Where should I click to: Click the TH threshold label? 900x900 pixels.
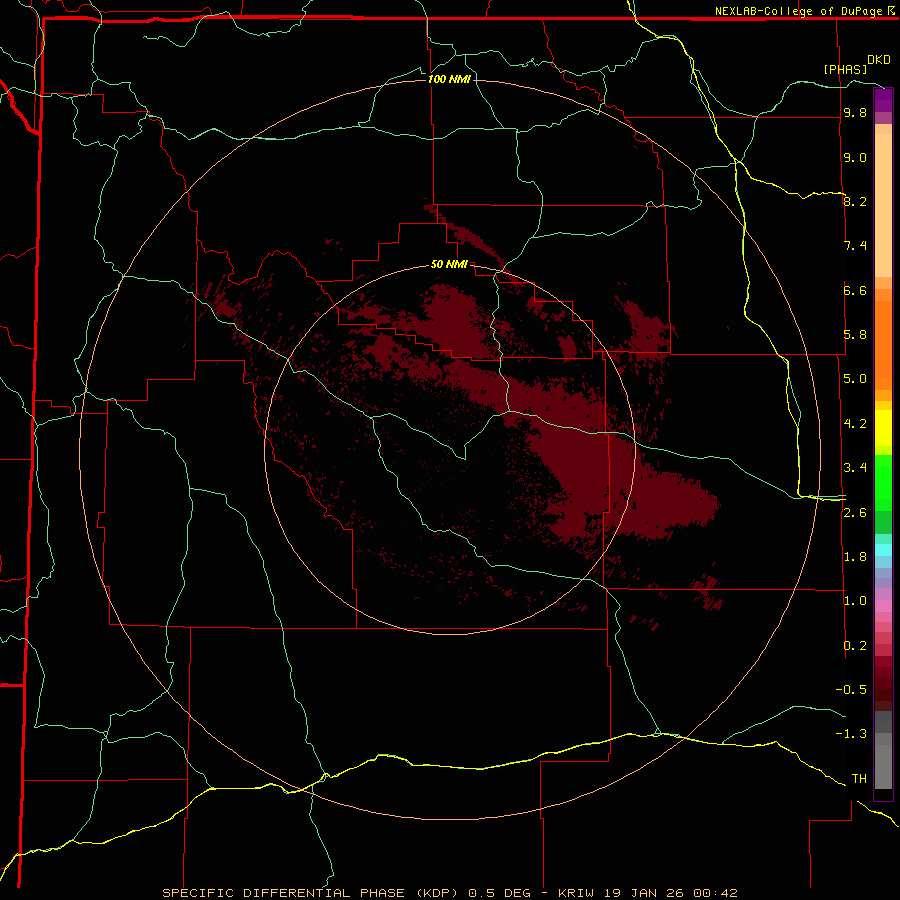[859, 779]
